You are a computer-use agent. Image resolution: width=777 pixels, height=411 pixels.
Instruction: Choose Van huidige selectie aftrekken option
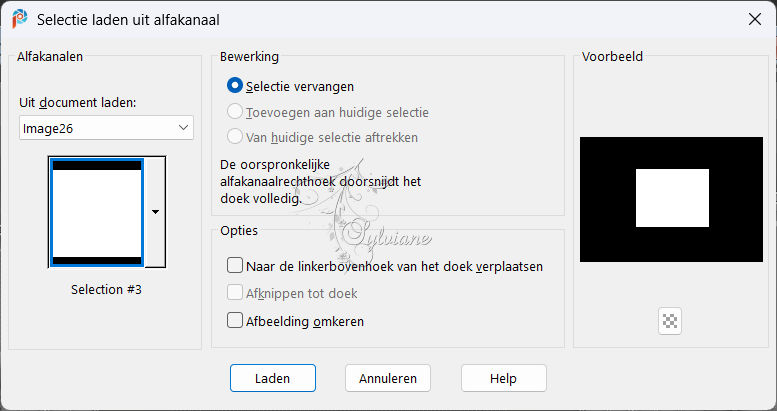[235, 137]
